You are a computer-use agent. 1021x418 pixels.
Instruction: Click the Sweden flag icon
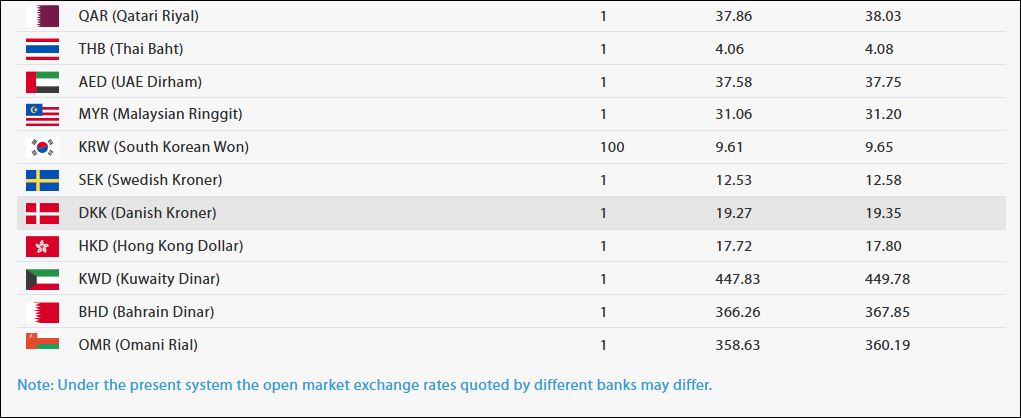point(42,180)
